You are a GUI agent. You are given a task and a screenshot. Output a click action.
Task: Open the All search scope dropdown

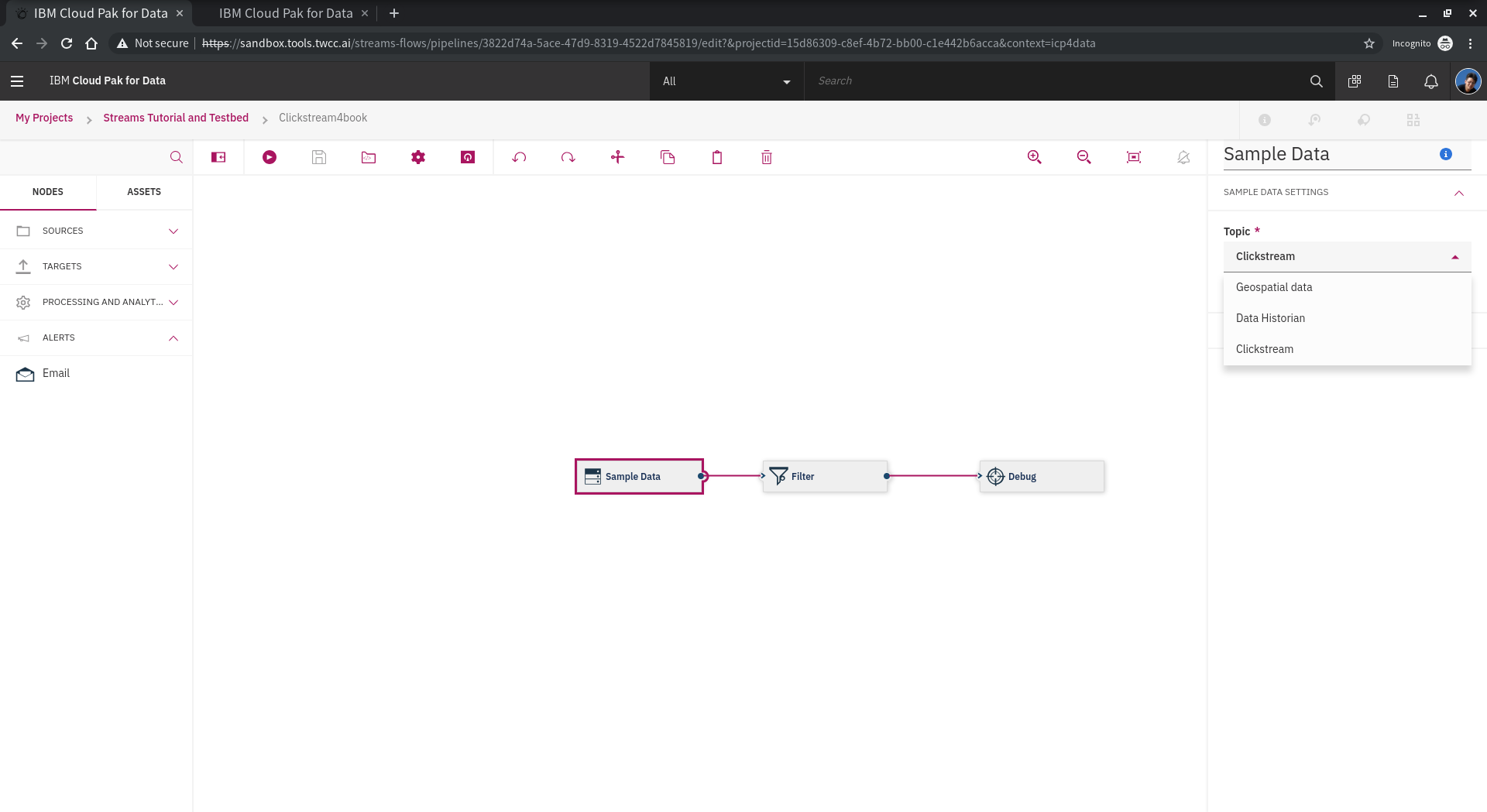pos(726,81)
